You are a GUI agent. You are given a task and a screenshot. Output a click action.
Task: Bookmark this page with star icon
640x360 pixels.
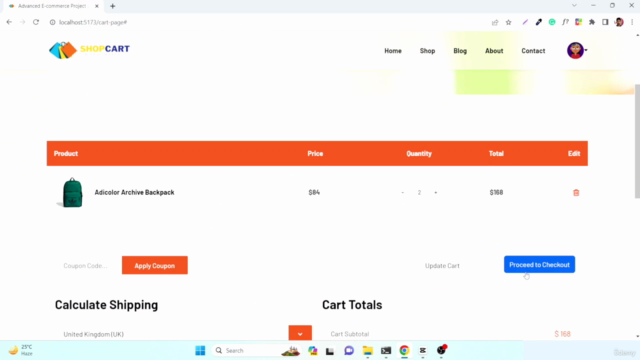click(x=509, y=22)
